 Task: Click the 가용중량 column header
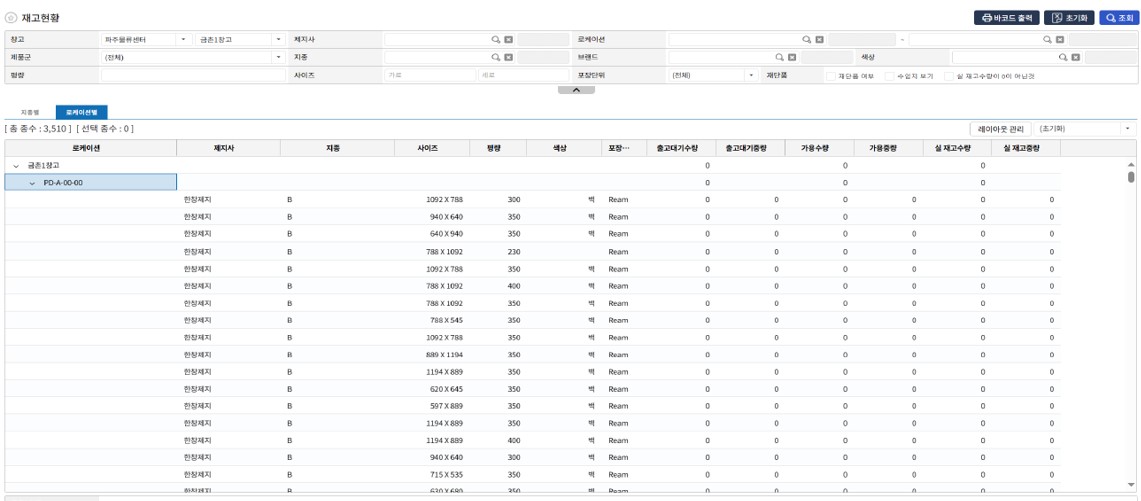coord(888,148)
